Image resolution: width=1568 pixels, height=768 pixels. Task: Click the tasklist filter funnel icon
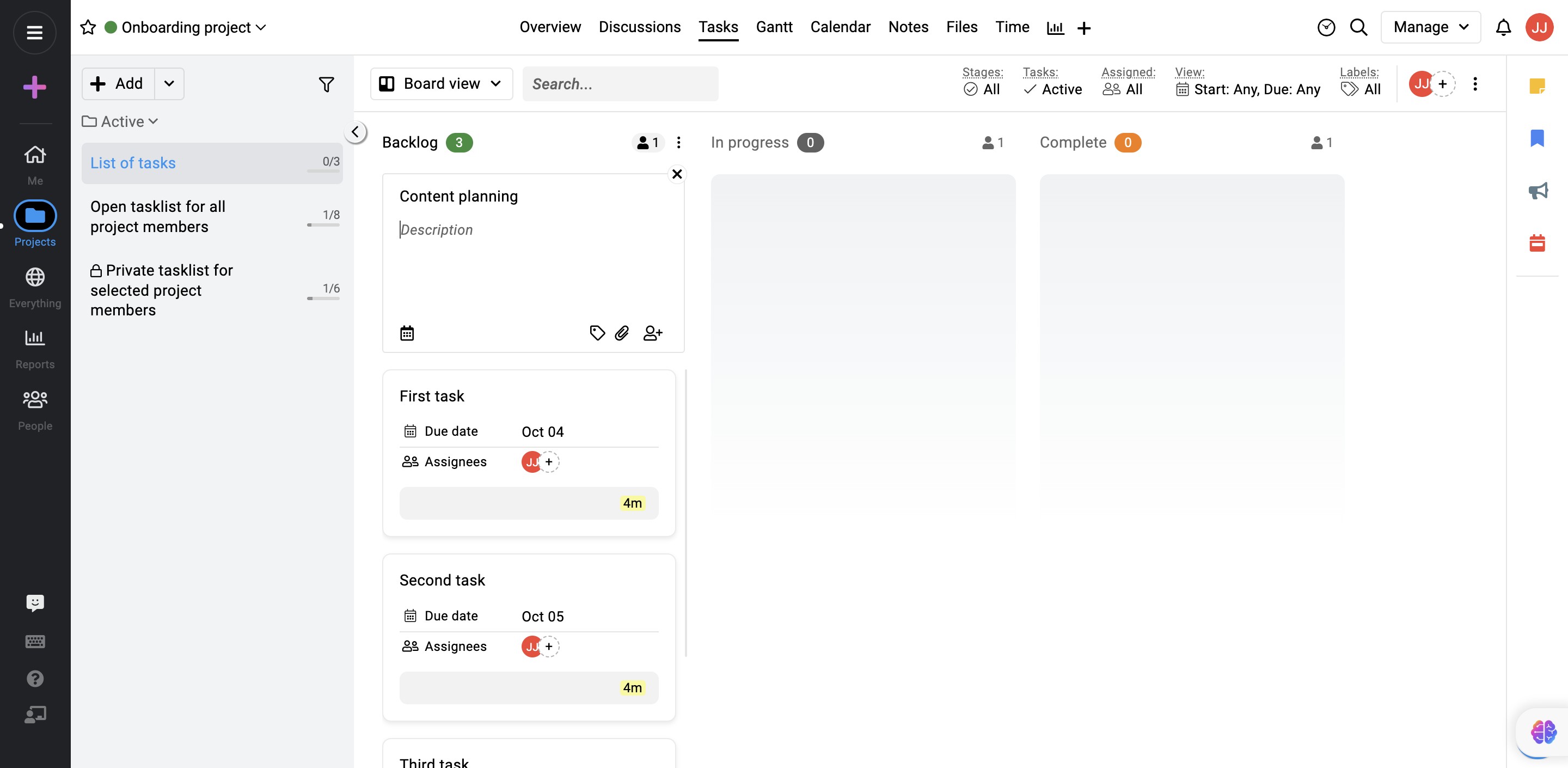pyautogui.click(x=326, y=84)
